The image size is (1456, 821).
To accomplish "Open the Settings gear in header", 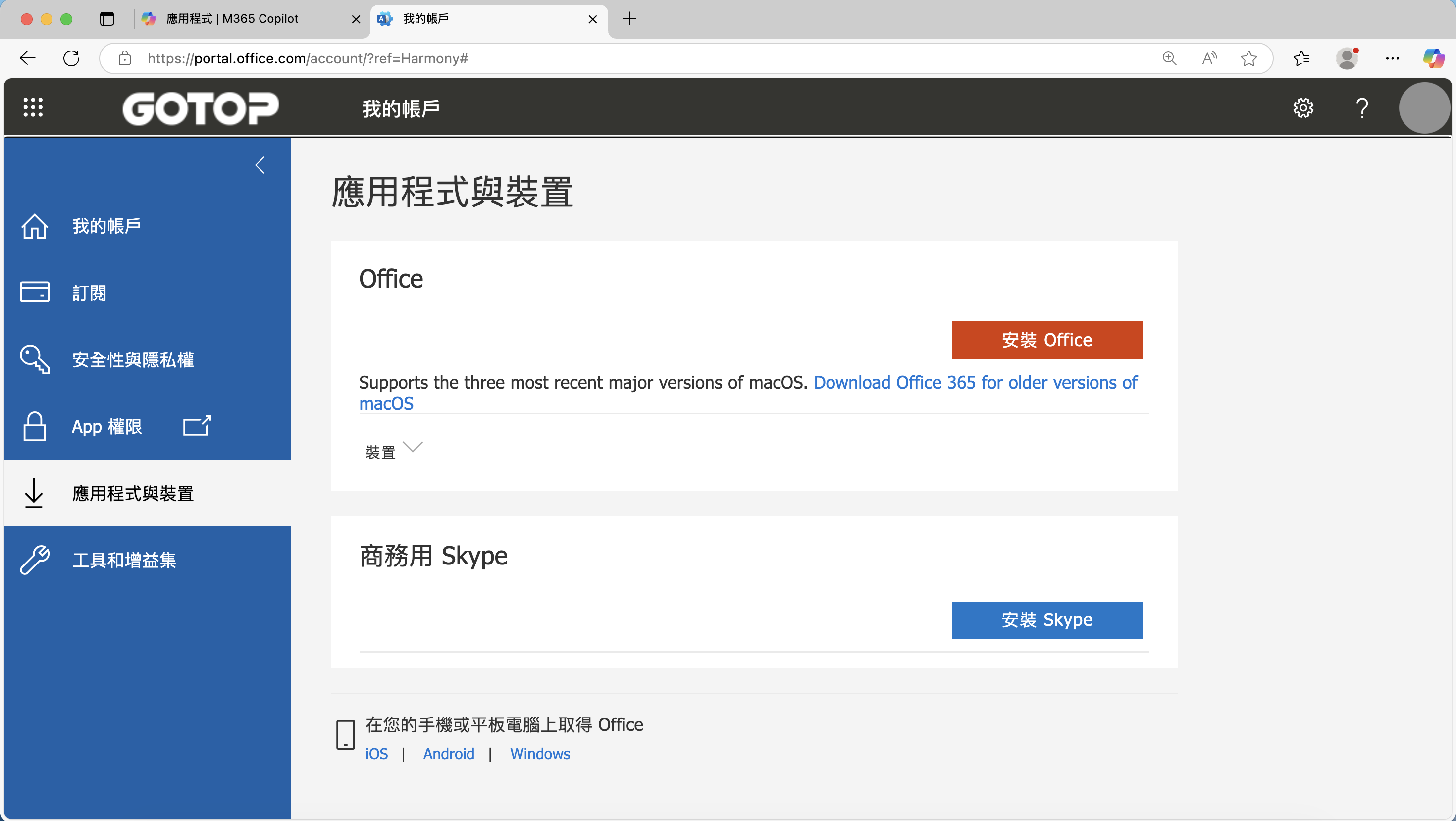I will tap(1303, 107).
